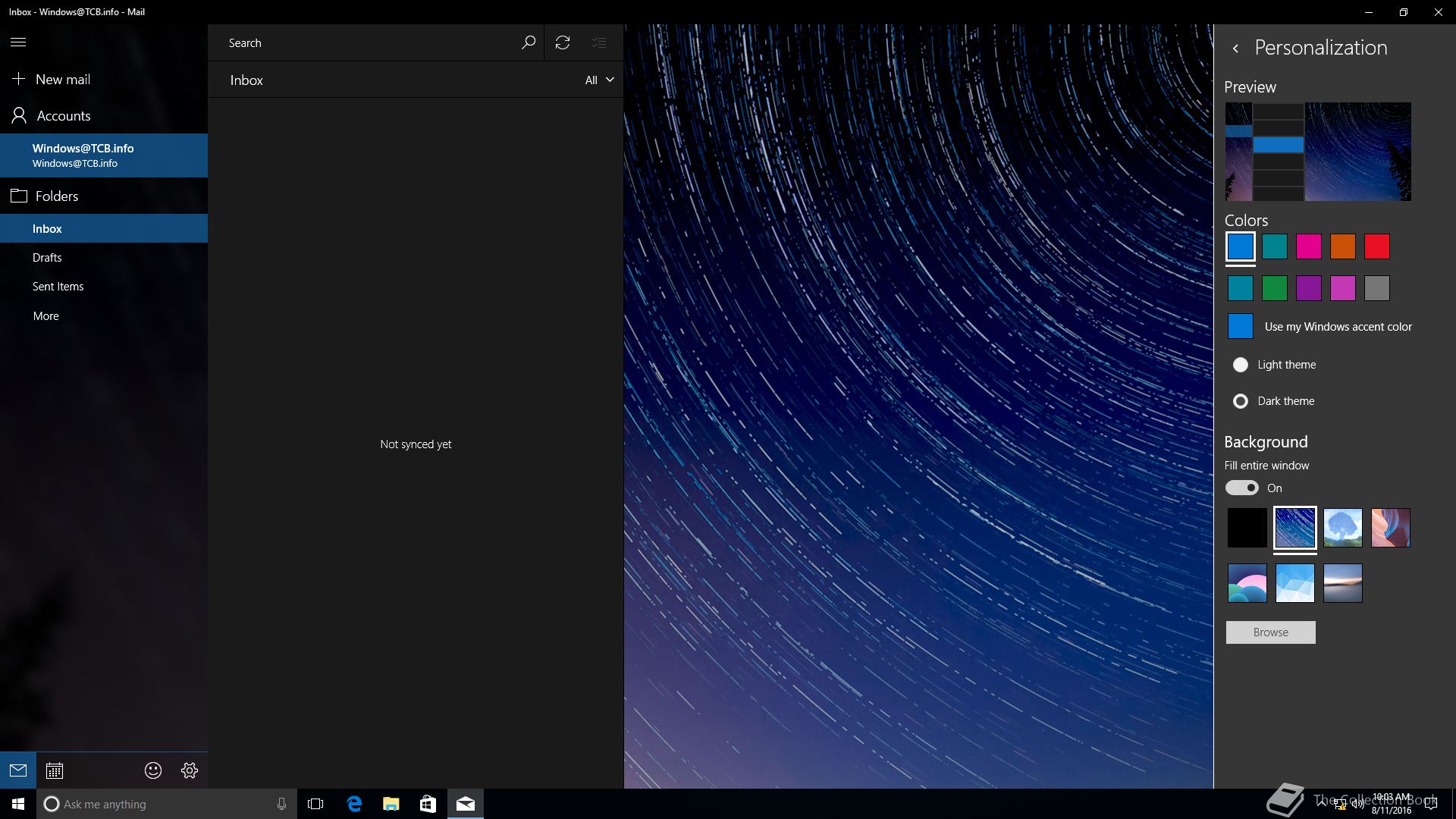The width and height of the screenshot is (1456, 819).
Task: Open File Explorer from taskbar
Action: coord(391,804)
